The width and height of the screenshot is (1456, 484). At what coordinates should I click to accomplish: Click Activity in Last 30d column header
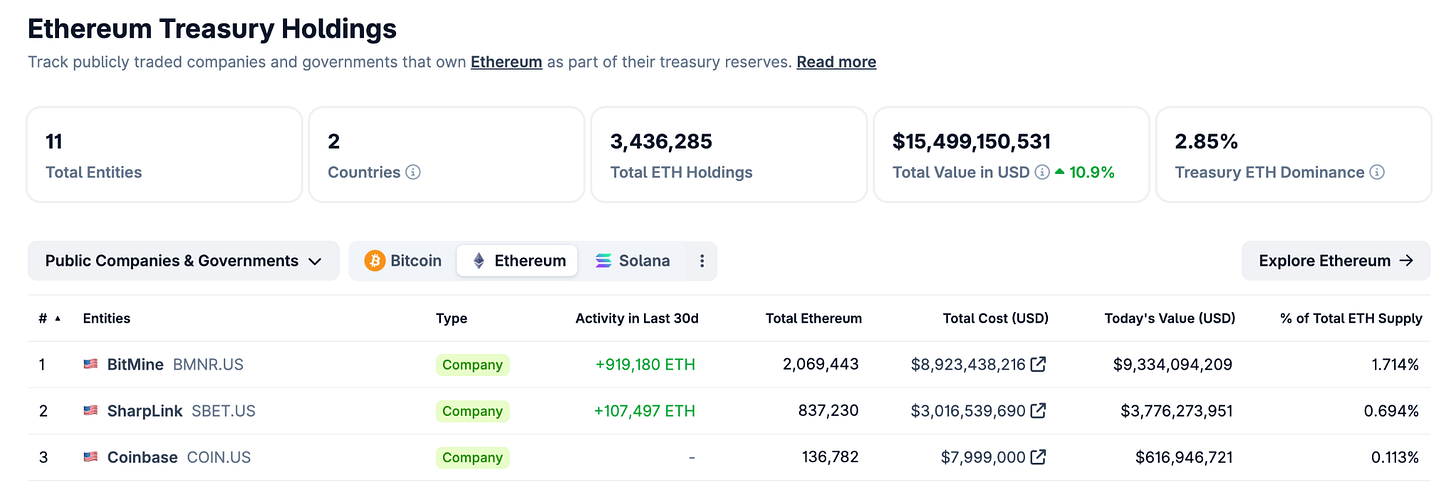click(637, 318)
